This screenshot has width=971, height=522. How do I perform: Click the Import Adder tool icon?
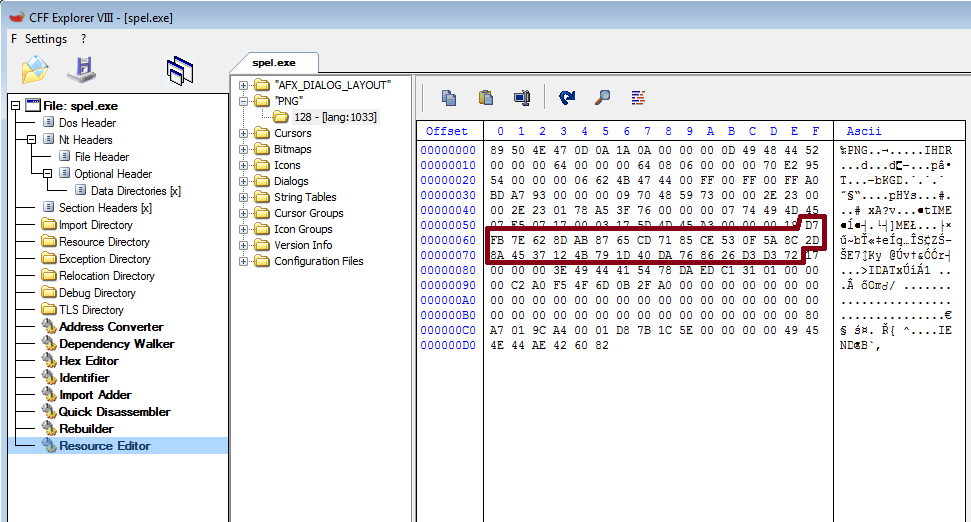49,394
